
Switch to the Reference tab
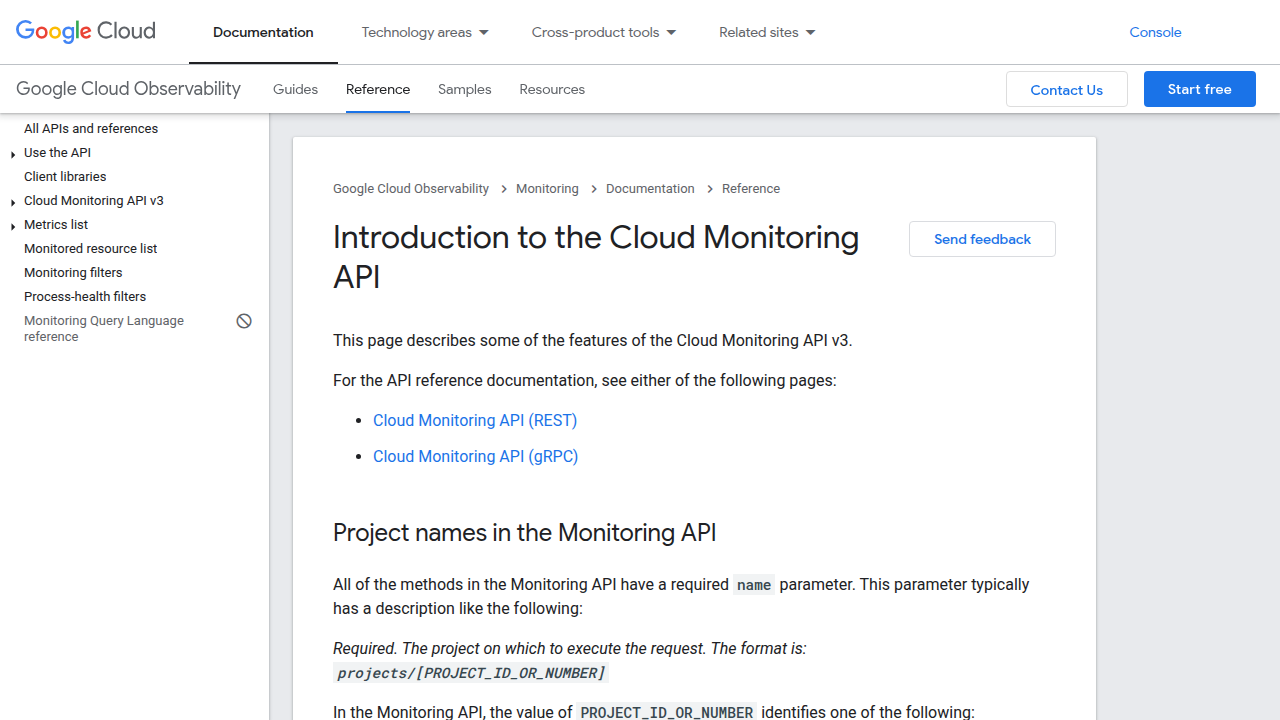[378, 89]
